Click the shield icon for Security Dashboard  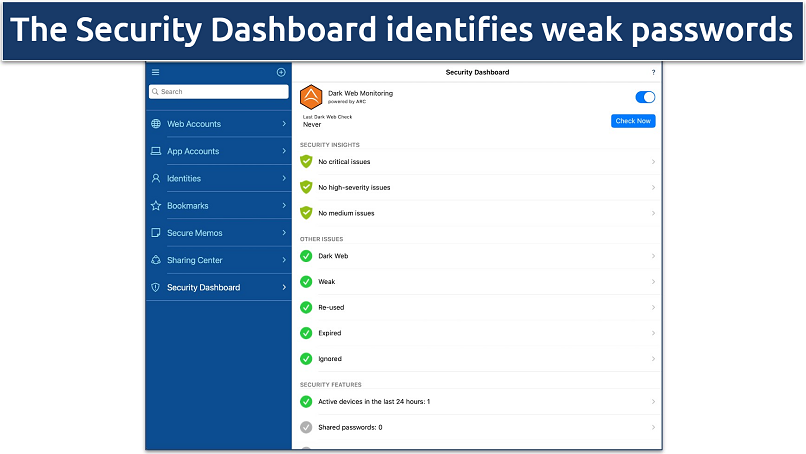[x=156, y=288]
